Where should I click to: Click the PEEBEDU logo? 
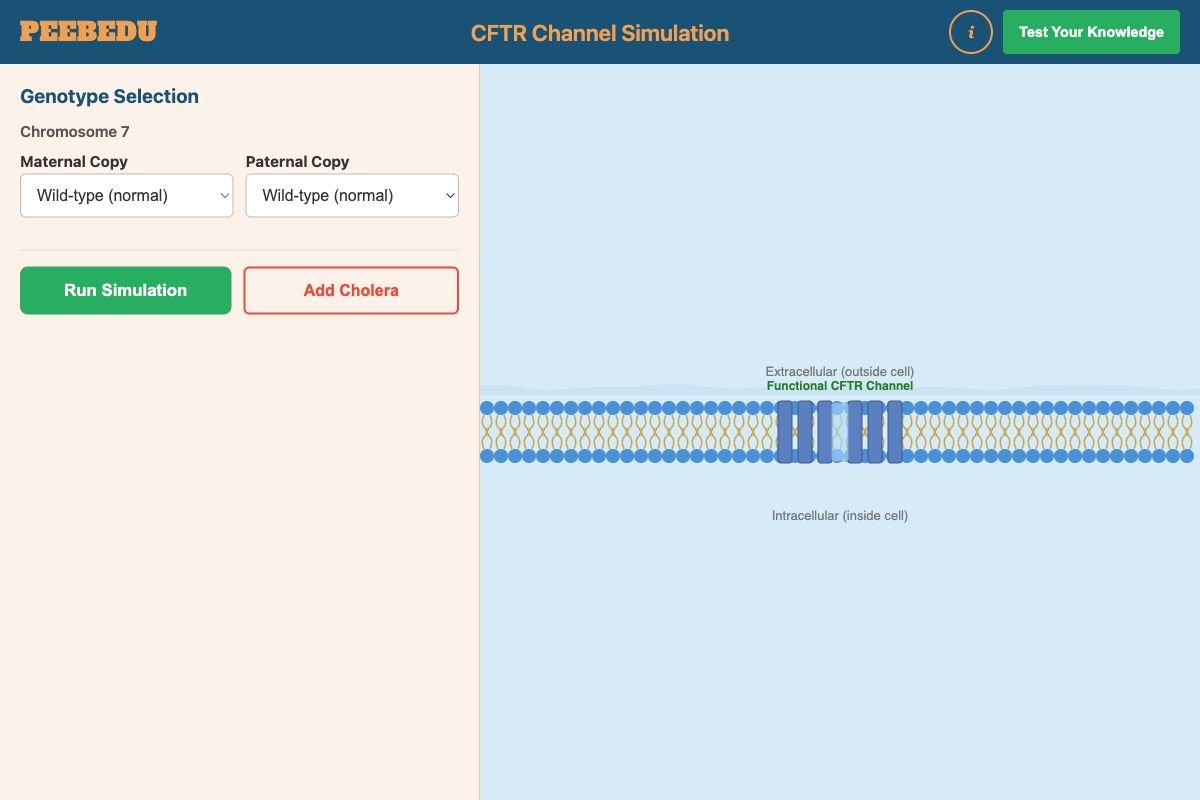coord(88,30)
